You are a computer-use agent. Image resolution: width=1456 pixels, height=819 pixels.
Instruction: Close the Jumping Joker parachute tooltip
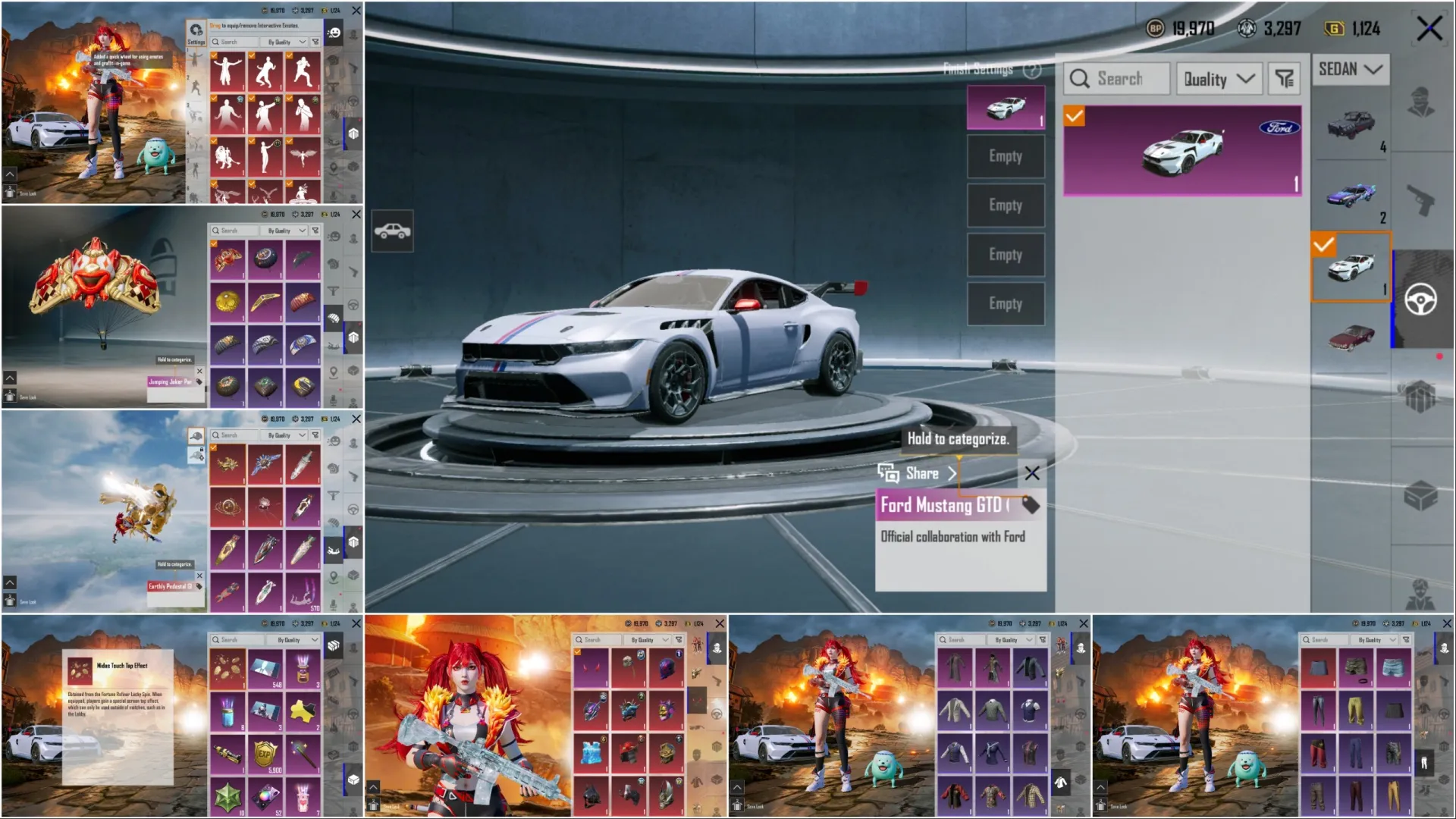pyautogui.click(x=199, y=372)
